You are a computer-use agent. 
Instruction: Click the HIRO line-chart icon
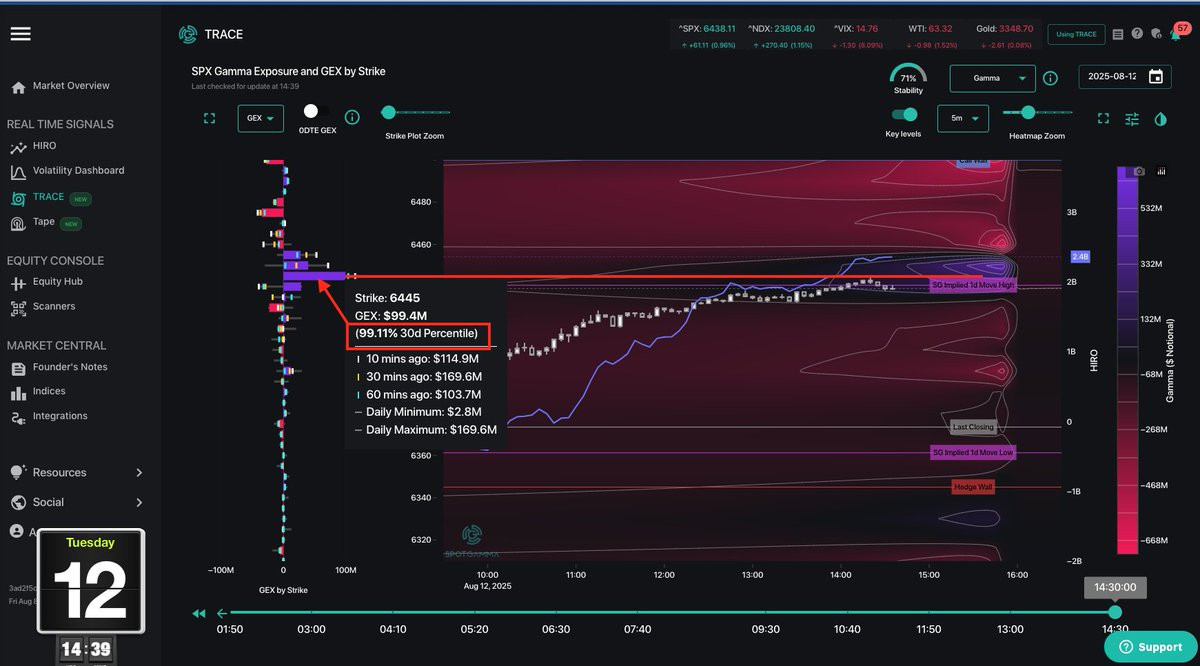coord(18,147)
